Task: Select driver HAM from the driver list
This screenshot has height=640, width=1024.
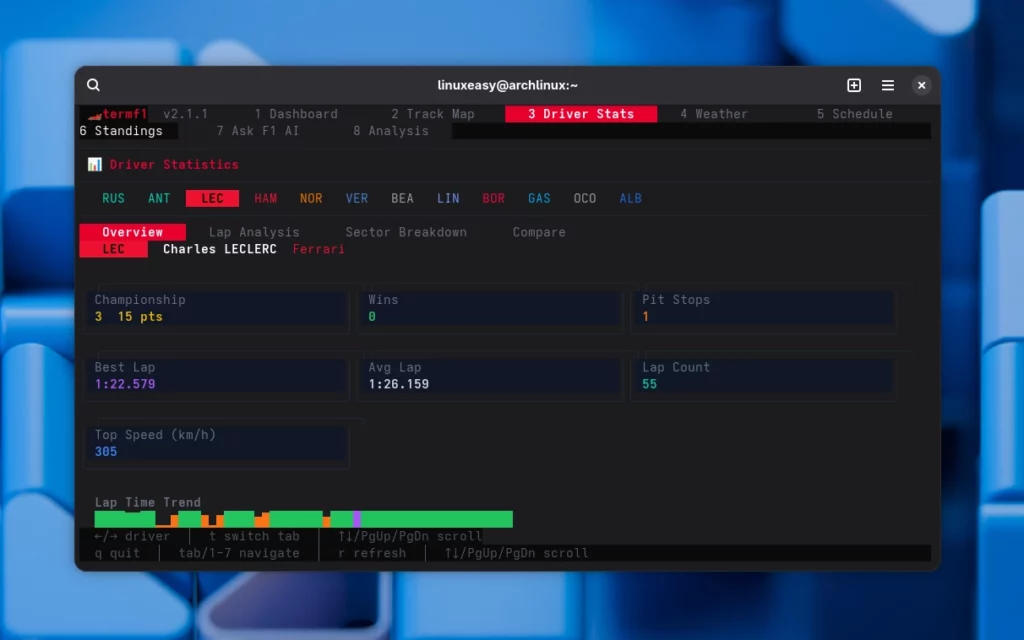Action: [265, 198]
